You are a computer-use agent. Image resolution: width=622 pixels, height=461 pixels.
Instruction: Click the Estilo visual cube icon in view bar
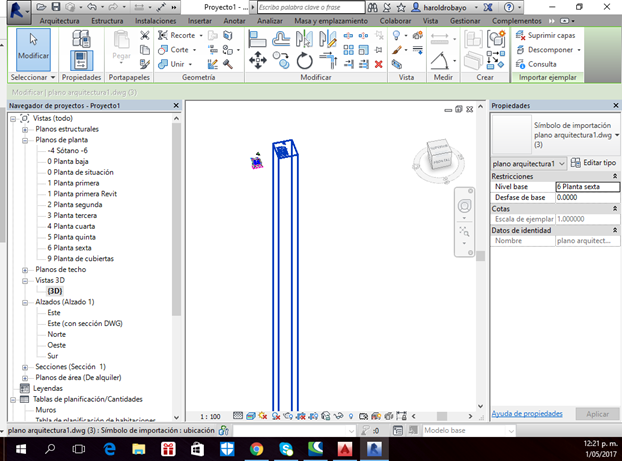coord(250,416)
